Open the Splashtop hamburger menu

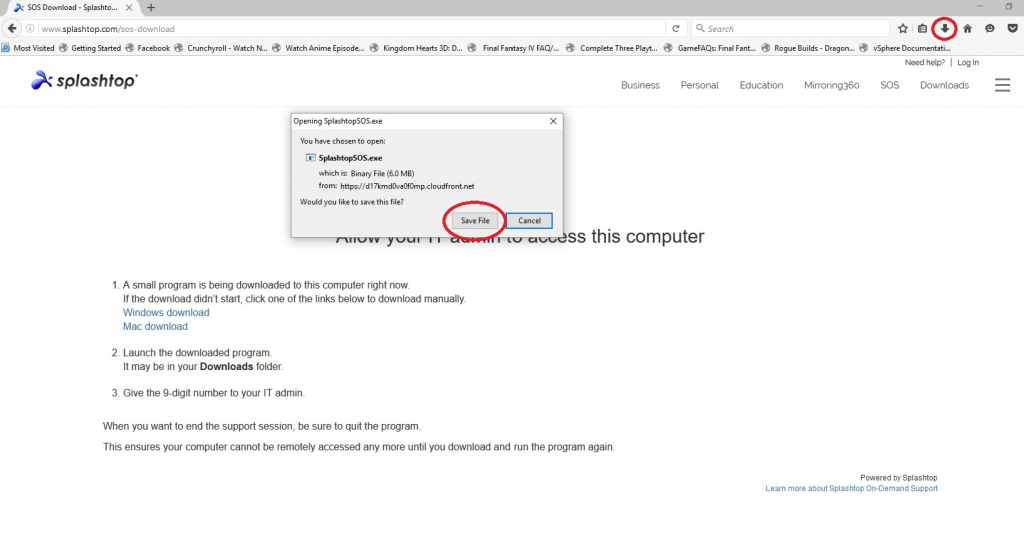pos(1002,85)
